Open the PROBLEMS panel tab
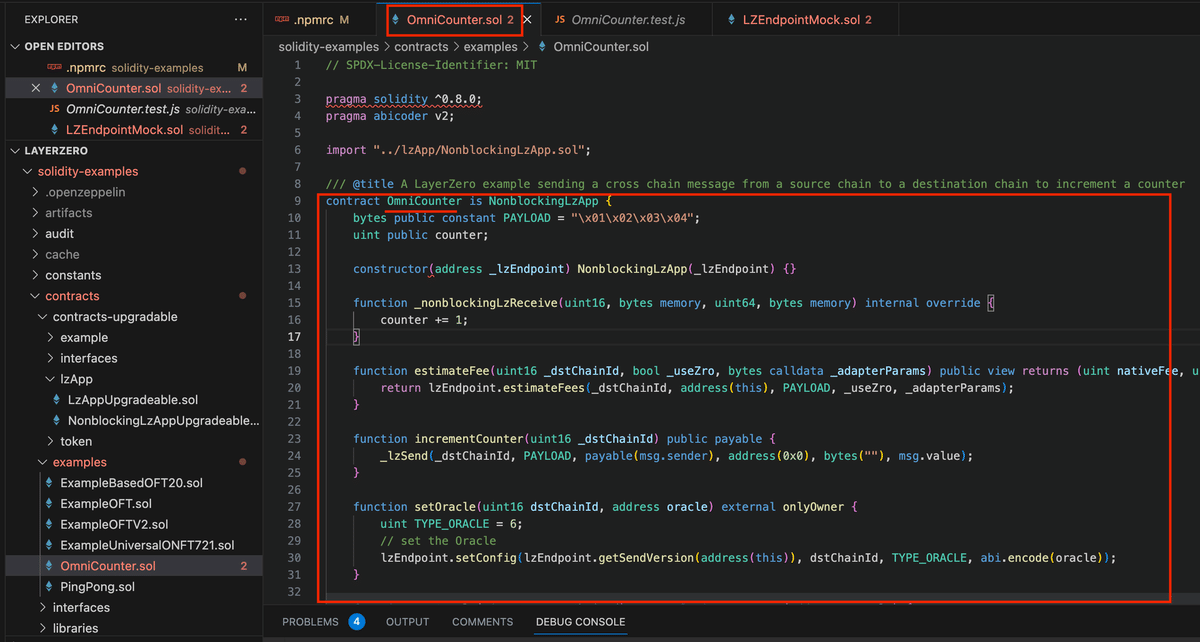 [310, 621]
